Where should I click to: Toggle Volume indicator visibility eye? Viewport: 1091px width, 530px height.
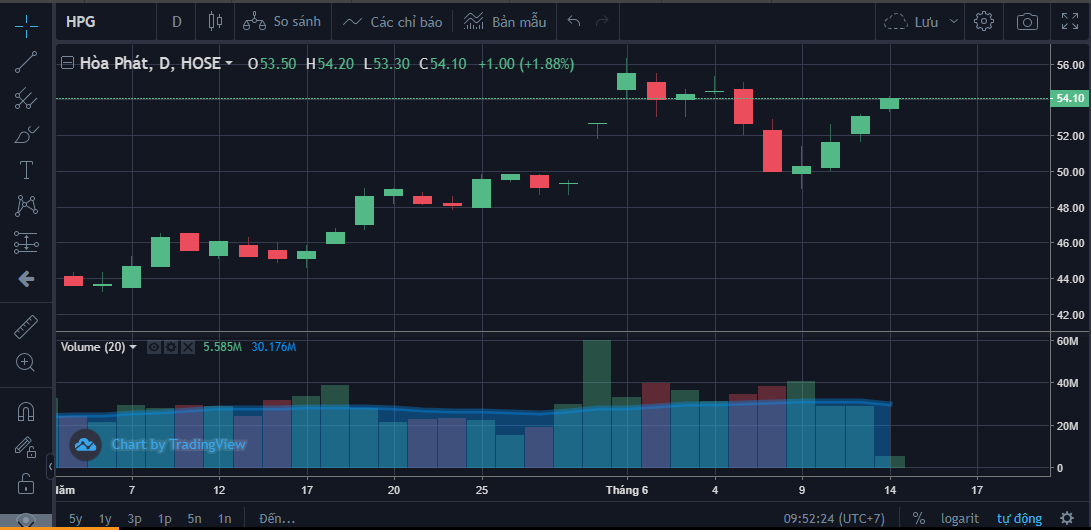pos(154,347)
